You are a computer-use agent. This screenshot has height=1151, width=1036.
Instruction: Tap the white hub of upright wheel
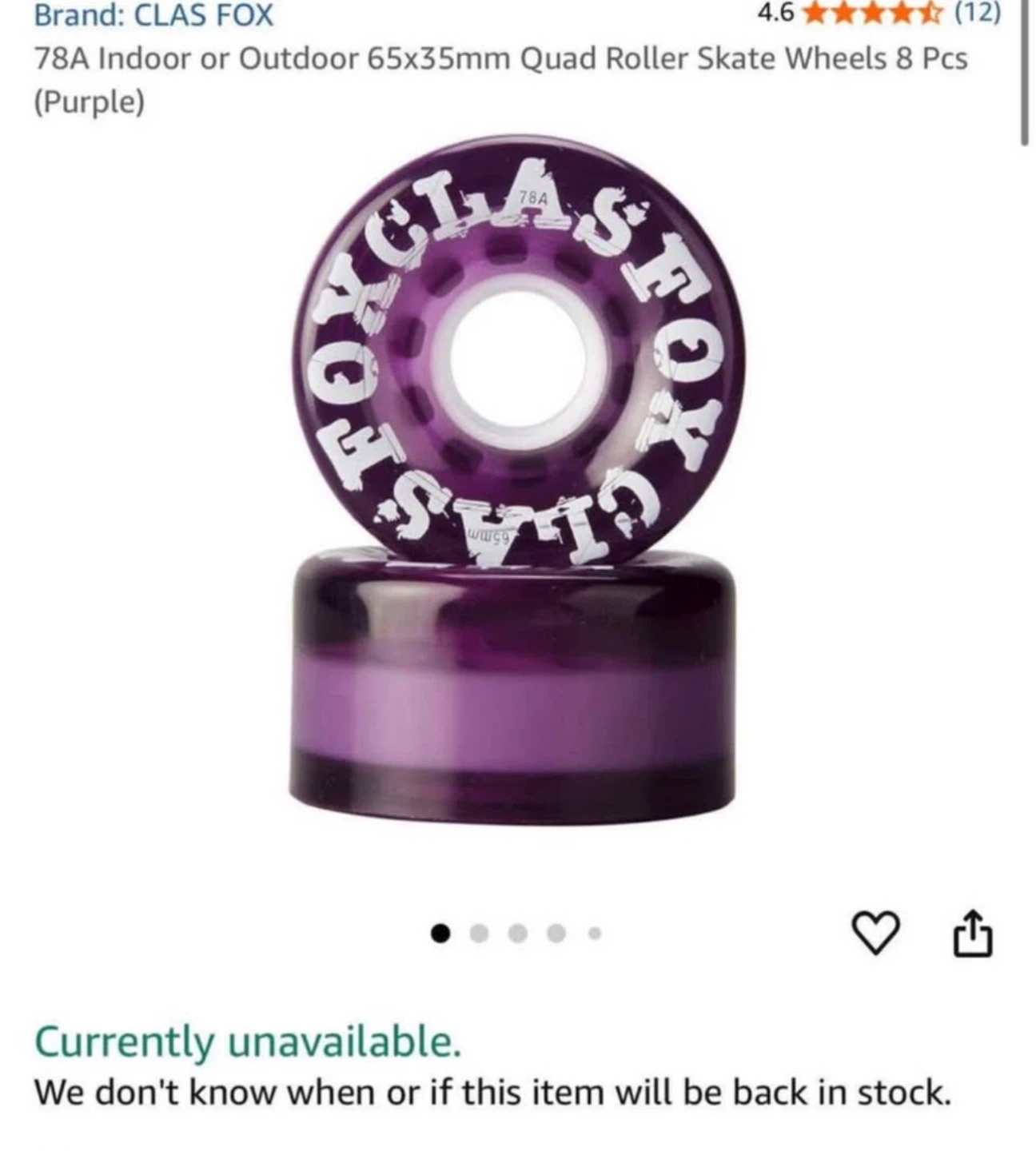(520, 357)
